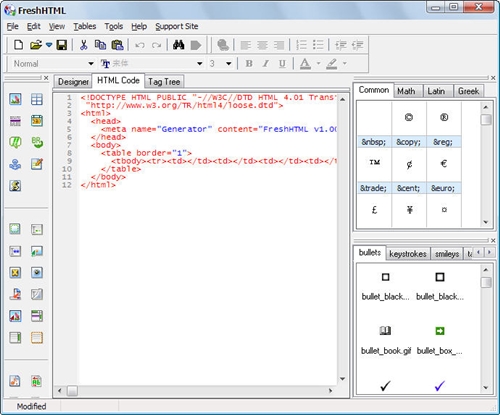Open the smileys images tab

pos(447,254)
